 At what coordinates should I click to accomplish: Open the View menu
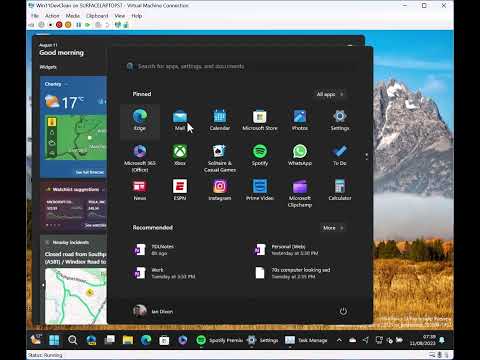click(x=120, y=16)
